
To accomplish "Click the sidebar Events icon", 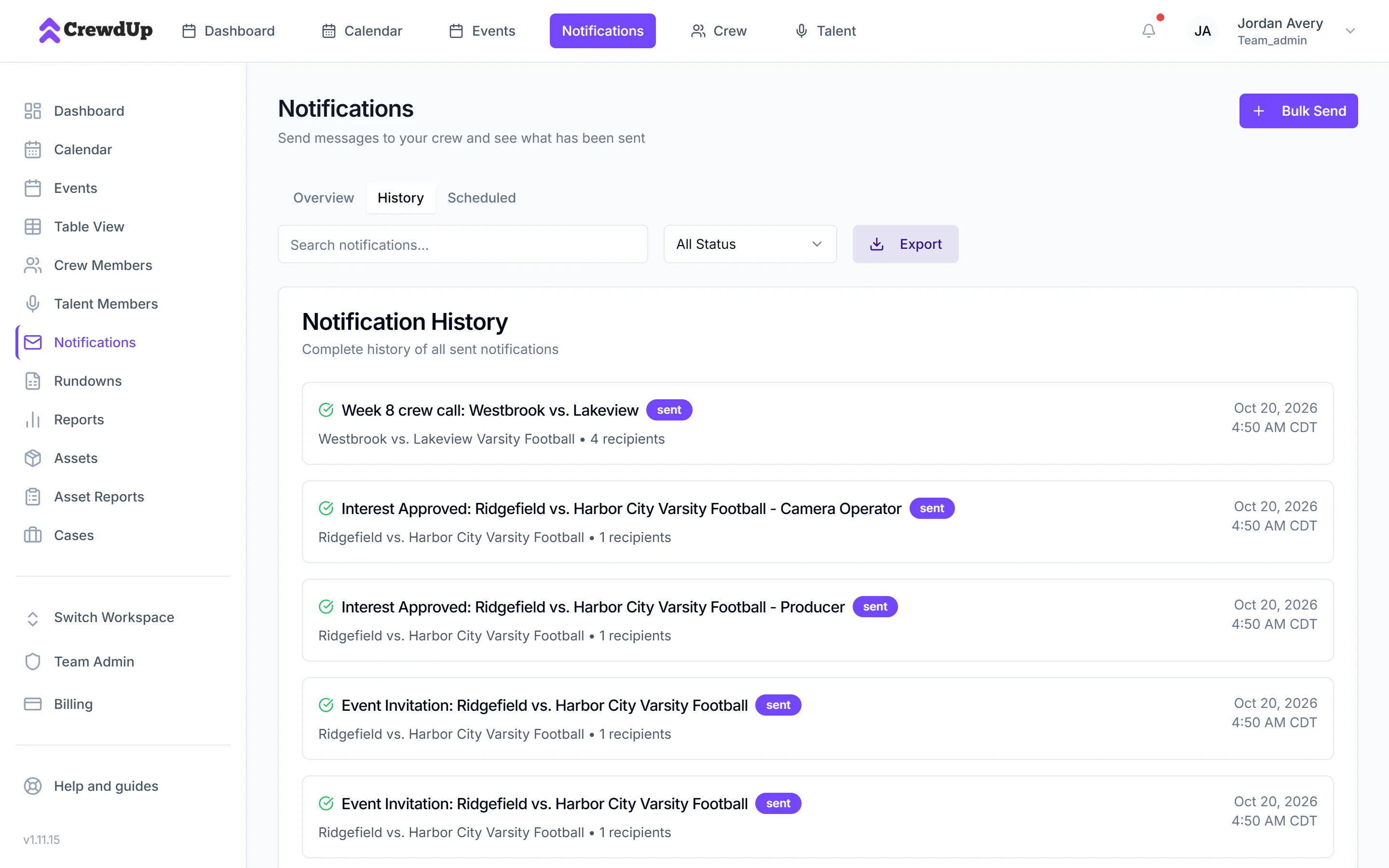I will tap(33, 188).
